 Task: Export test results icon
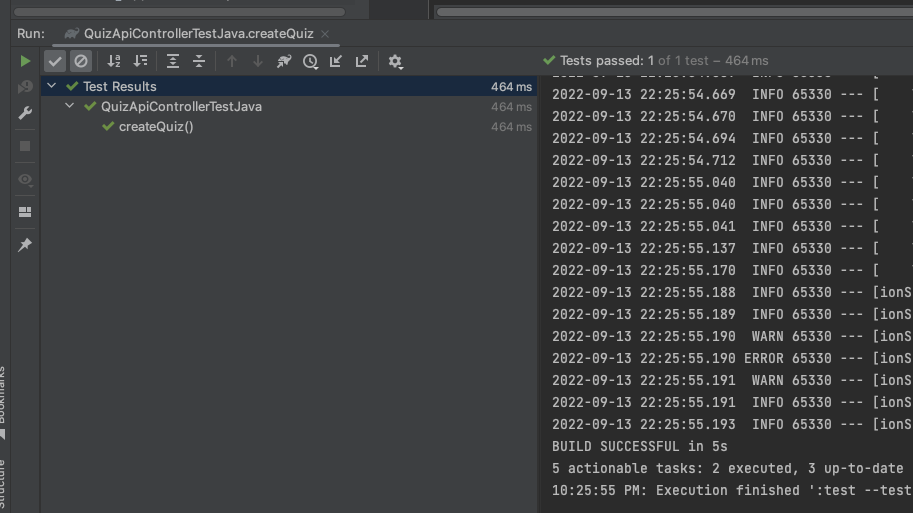click(362, 61)
